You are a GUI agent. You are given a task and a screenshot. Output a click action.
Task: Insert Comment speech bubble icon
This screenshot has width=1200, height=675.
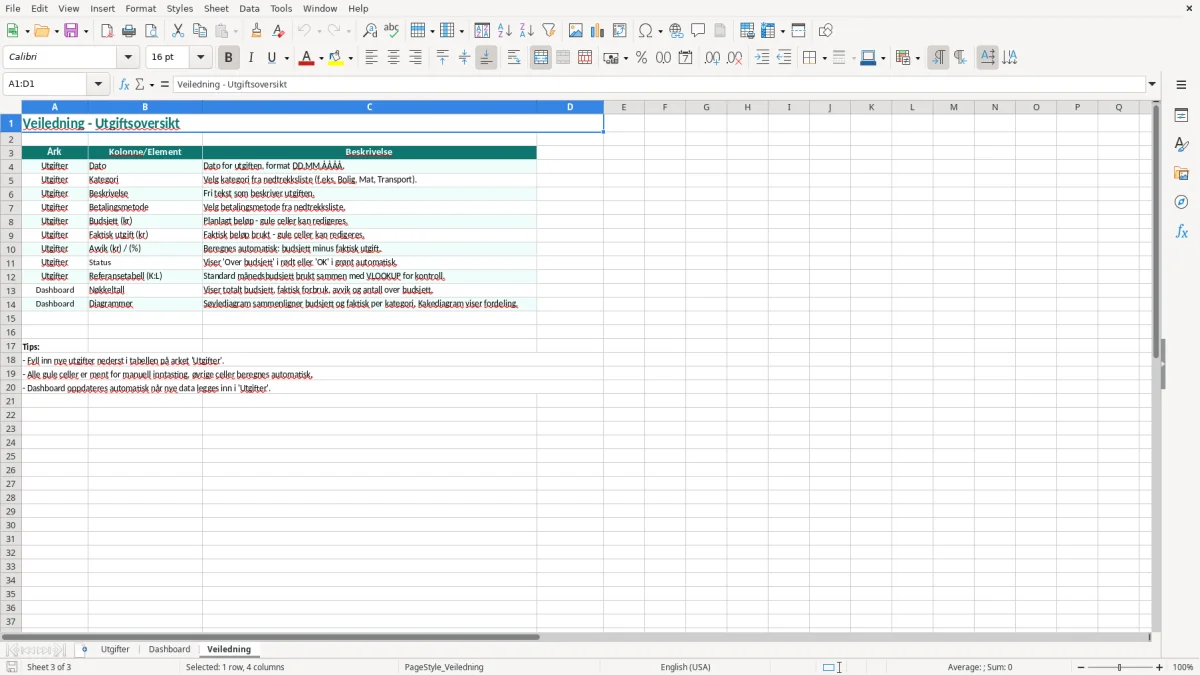click(699, 30)
